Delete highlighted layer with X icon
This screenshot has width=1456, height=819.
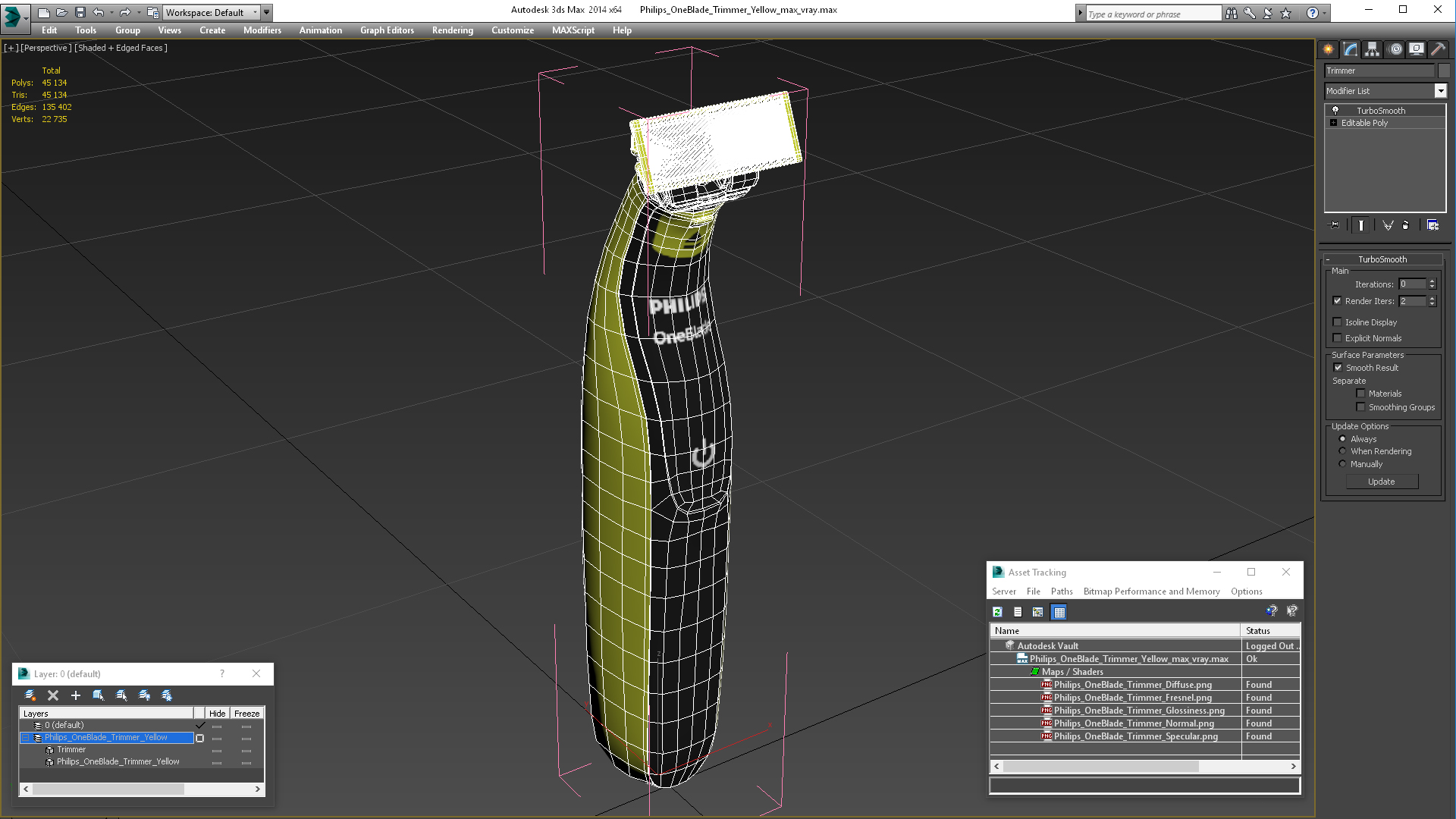coord(53,695)
